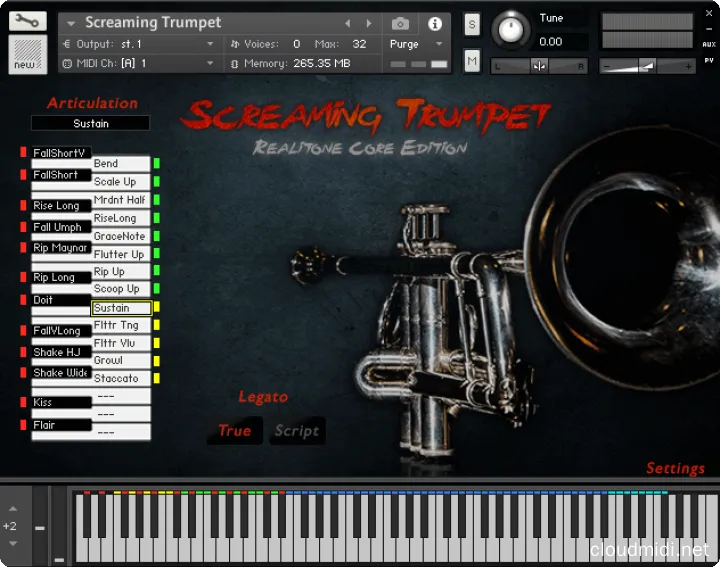The width and height of the screenshot is (720, 567).
Task: Select the Growl articulation
Action: click(x=121, y=361)
